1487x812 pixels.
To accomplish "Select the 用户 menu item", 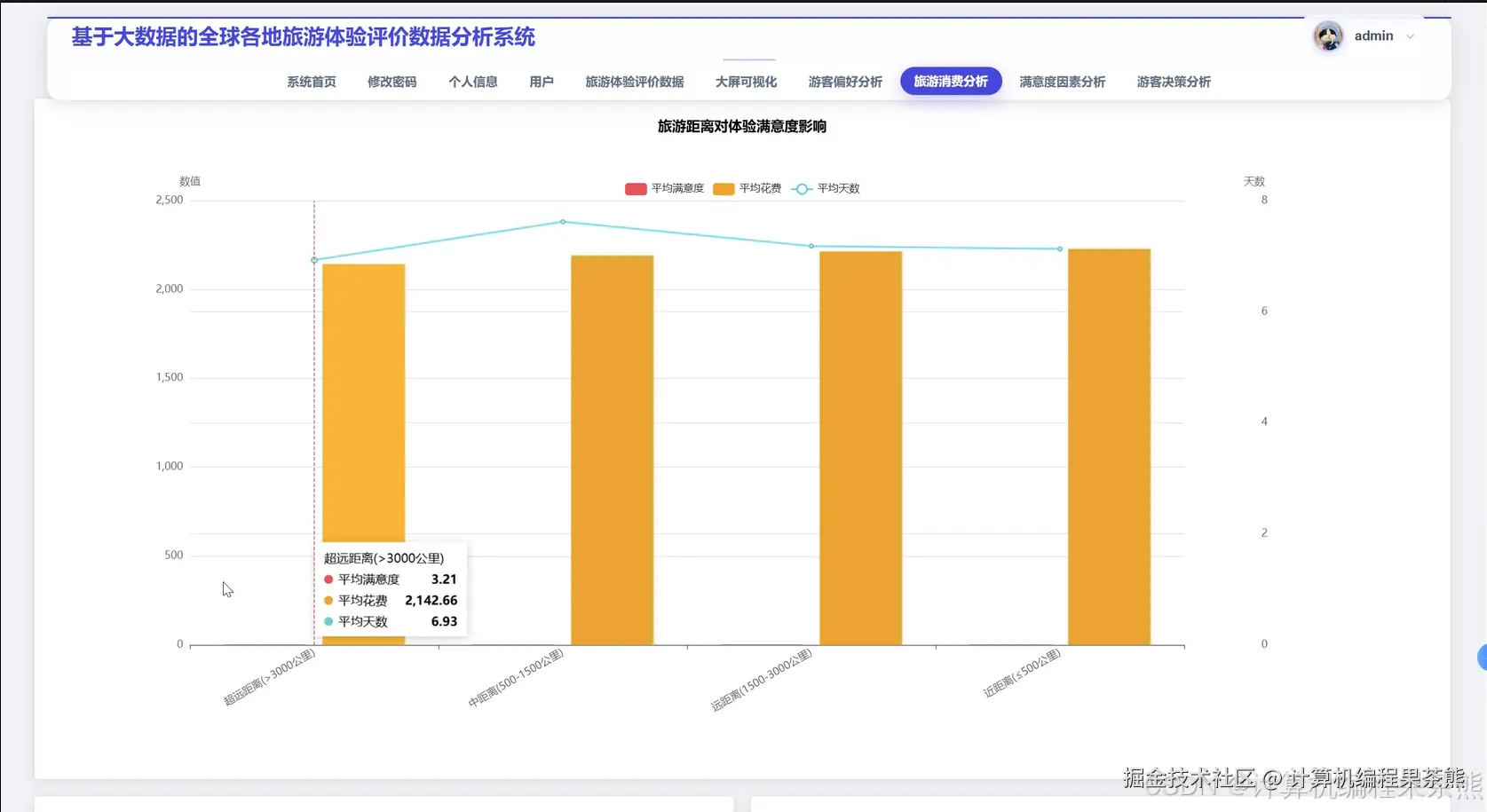I will (541, 82).
